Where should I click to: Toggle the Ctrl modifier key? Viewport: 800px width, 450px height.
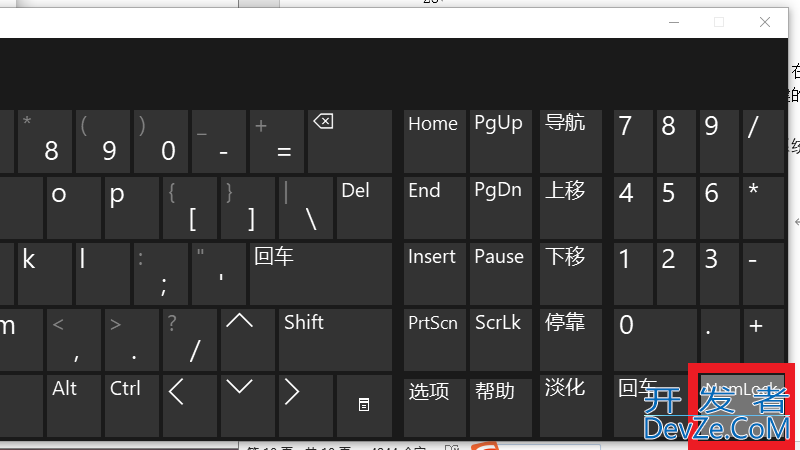click(x=132, y=406)
